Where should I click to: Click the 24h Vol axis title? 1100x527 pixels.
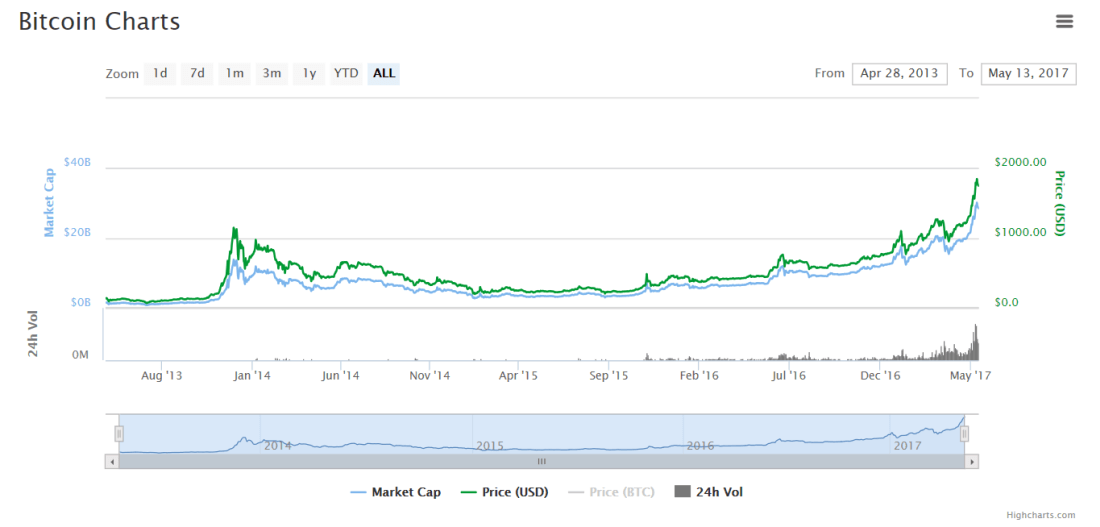click(33, 333)
